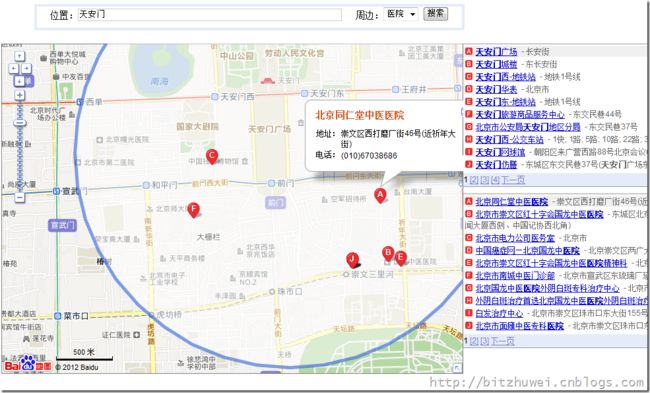Go to 下一页 of the hospital results
The image size is (650, 393).
tap(502, 341)
